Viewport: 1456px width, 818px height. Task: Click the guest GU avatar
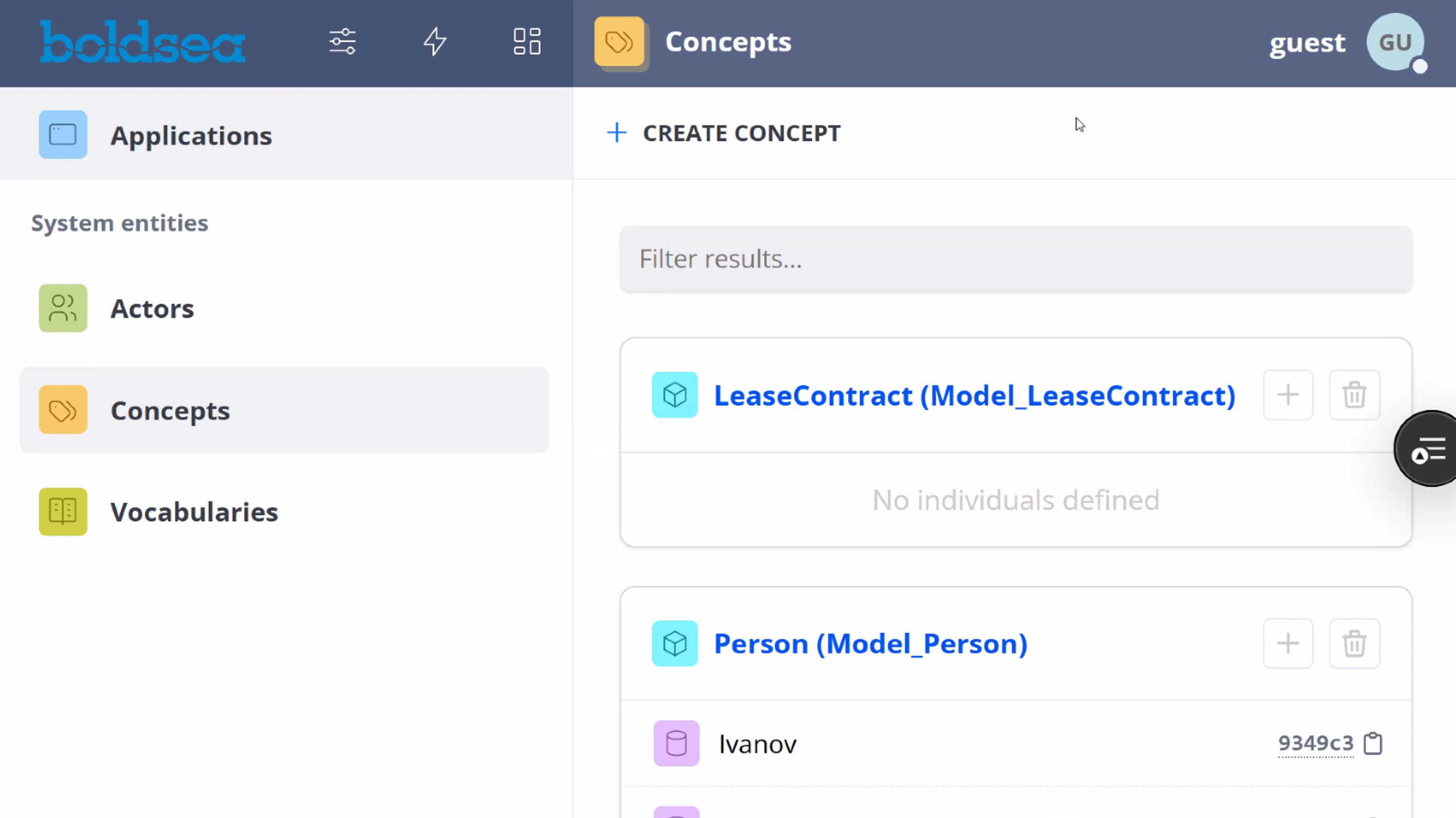point(1395,42)
